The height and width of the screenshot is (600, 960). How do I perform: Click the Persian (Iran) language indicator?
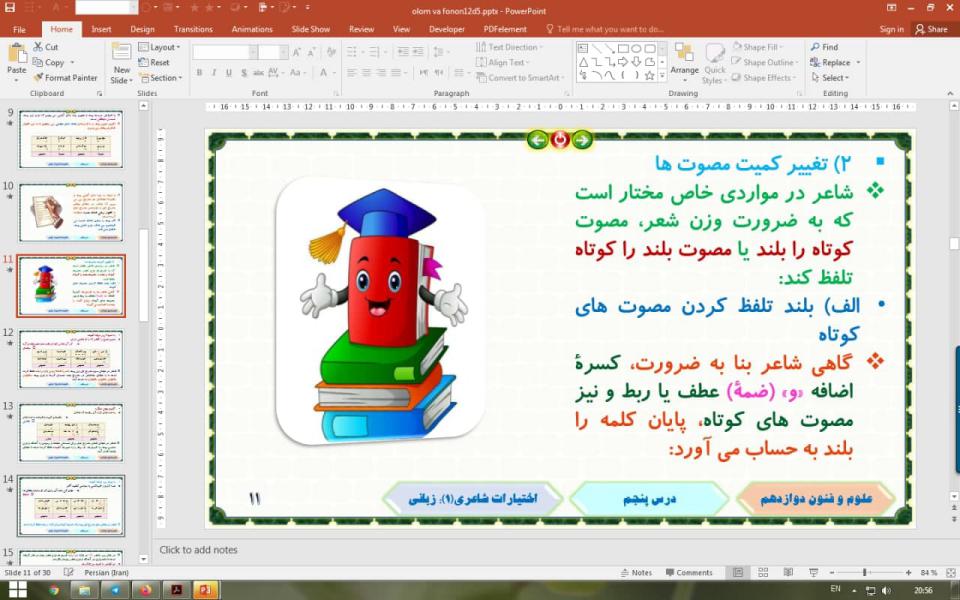[107, 572]
